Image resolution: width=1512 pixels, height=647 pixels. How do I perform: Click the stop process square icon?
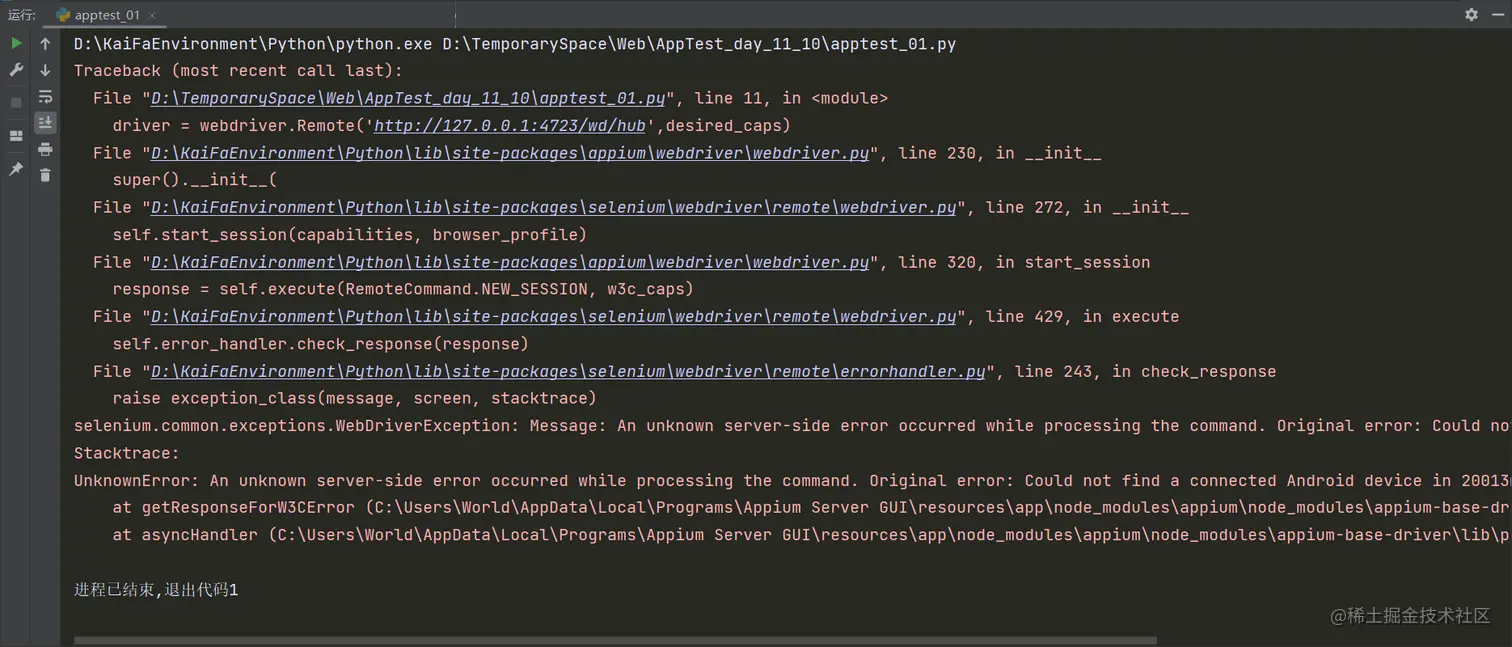click(x=16, y=103)
